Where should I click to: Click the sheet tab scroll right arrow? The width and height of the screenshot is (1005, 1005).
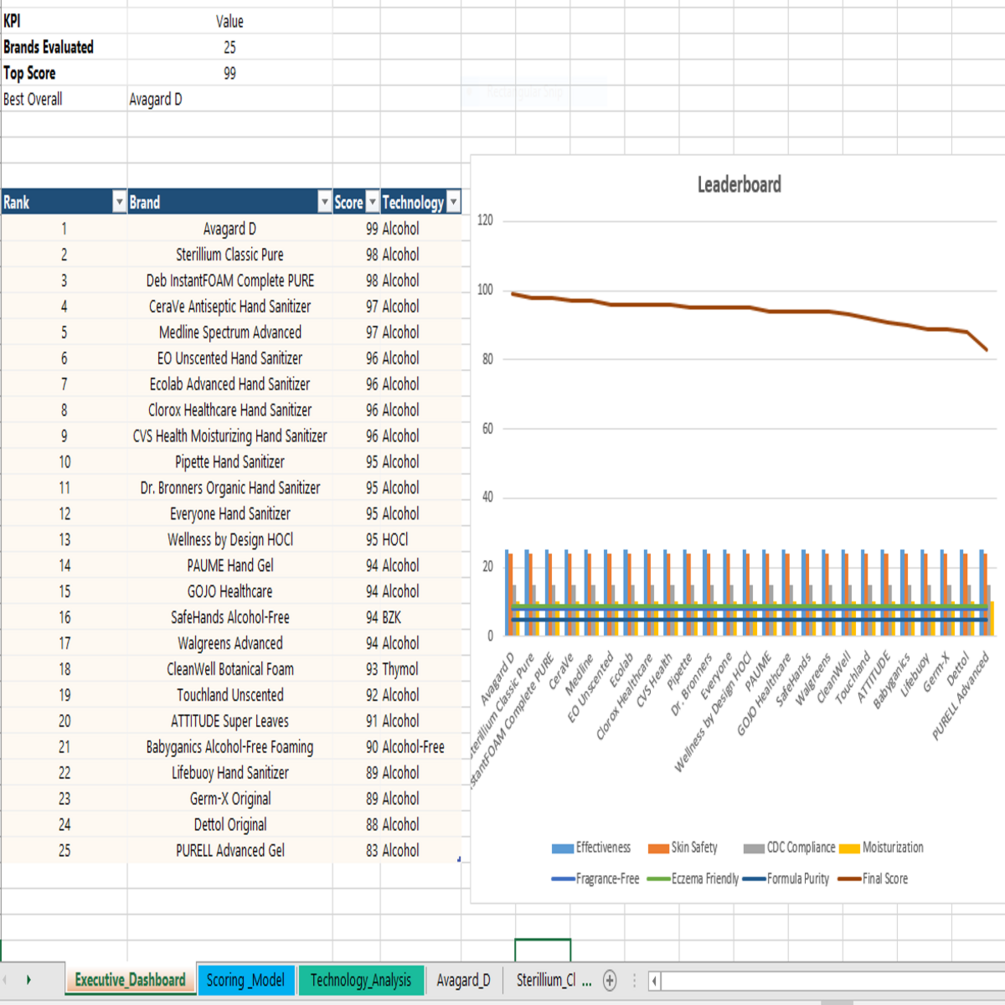28,980
